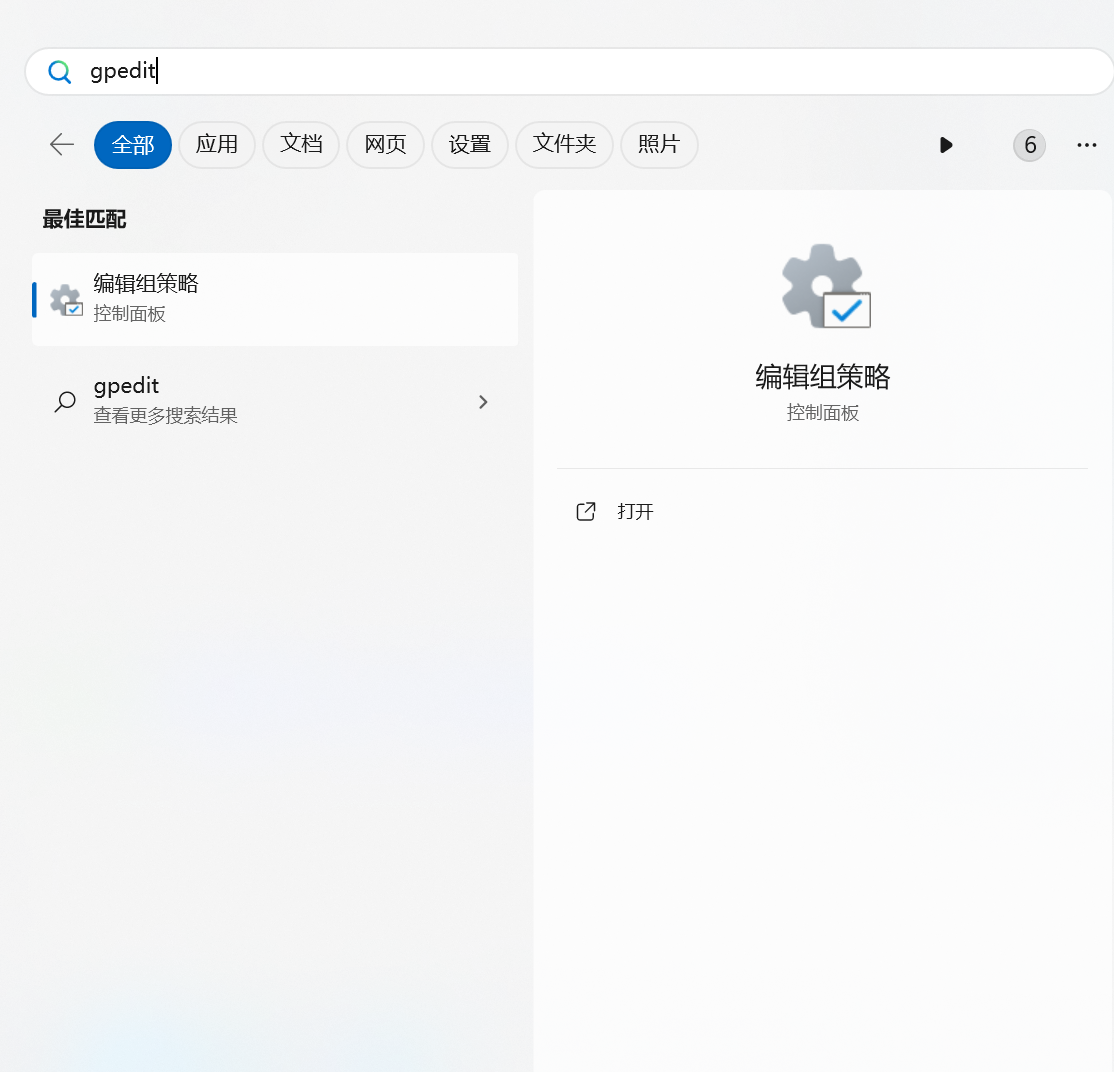Viewport: 1114px width, 1072px height.
Task: Select the 全部 filter tab
Action: (133, 145)
